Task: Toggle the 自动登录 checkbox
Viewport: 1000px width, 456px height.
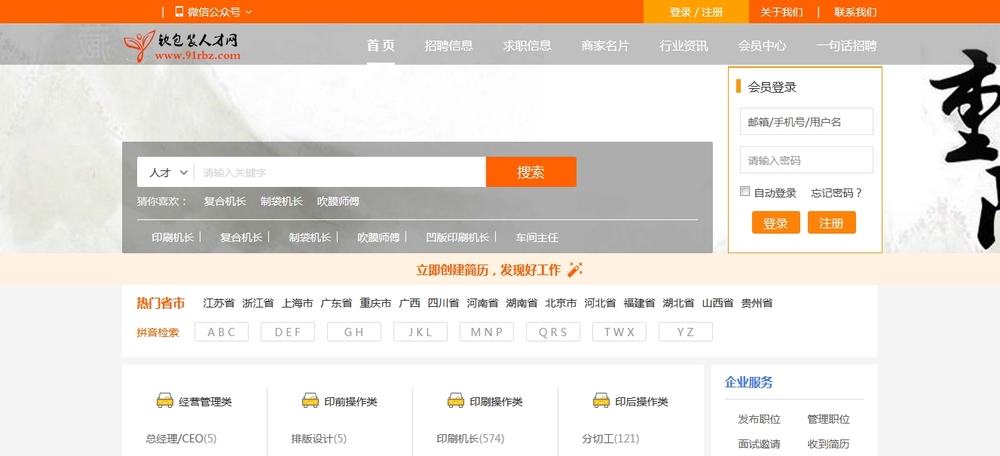Action: tap(744, 191)
